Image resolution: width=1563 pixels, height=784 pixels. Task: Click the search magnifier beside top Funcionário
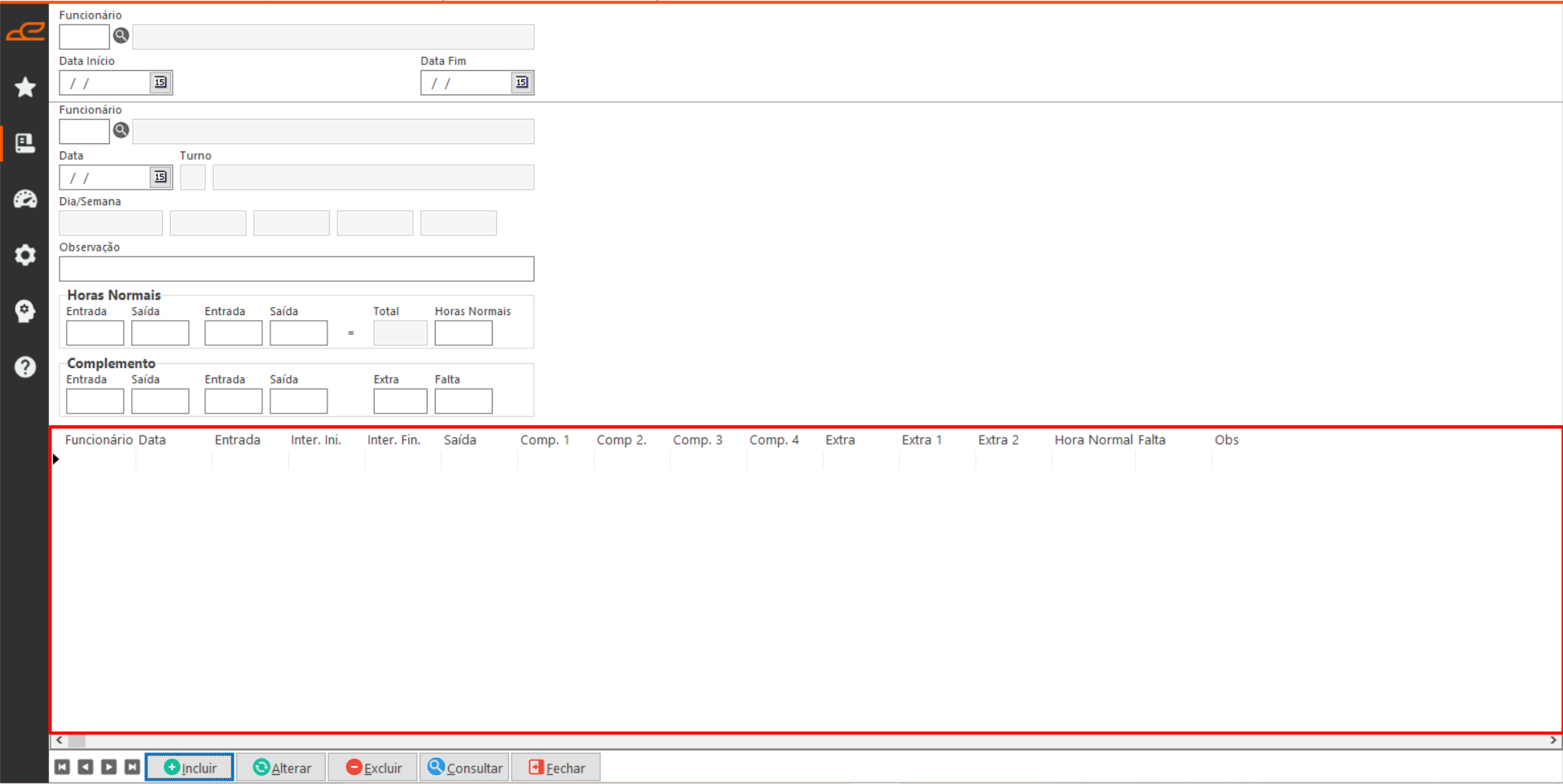(x=121, y=36)
